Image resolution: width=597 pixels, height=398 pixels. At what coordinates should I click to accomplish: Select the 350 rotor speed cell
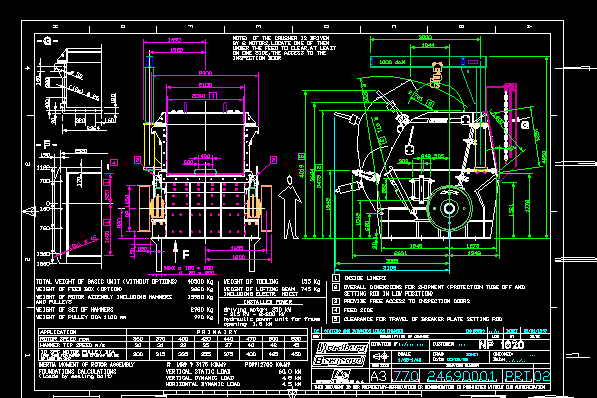[x=138, y=339]
